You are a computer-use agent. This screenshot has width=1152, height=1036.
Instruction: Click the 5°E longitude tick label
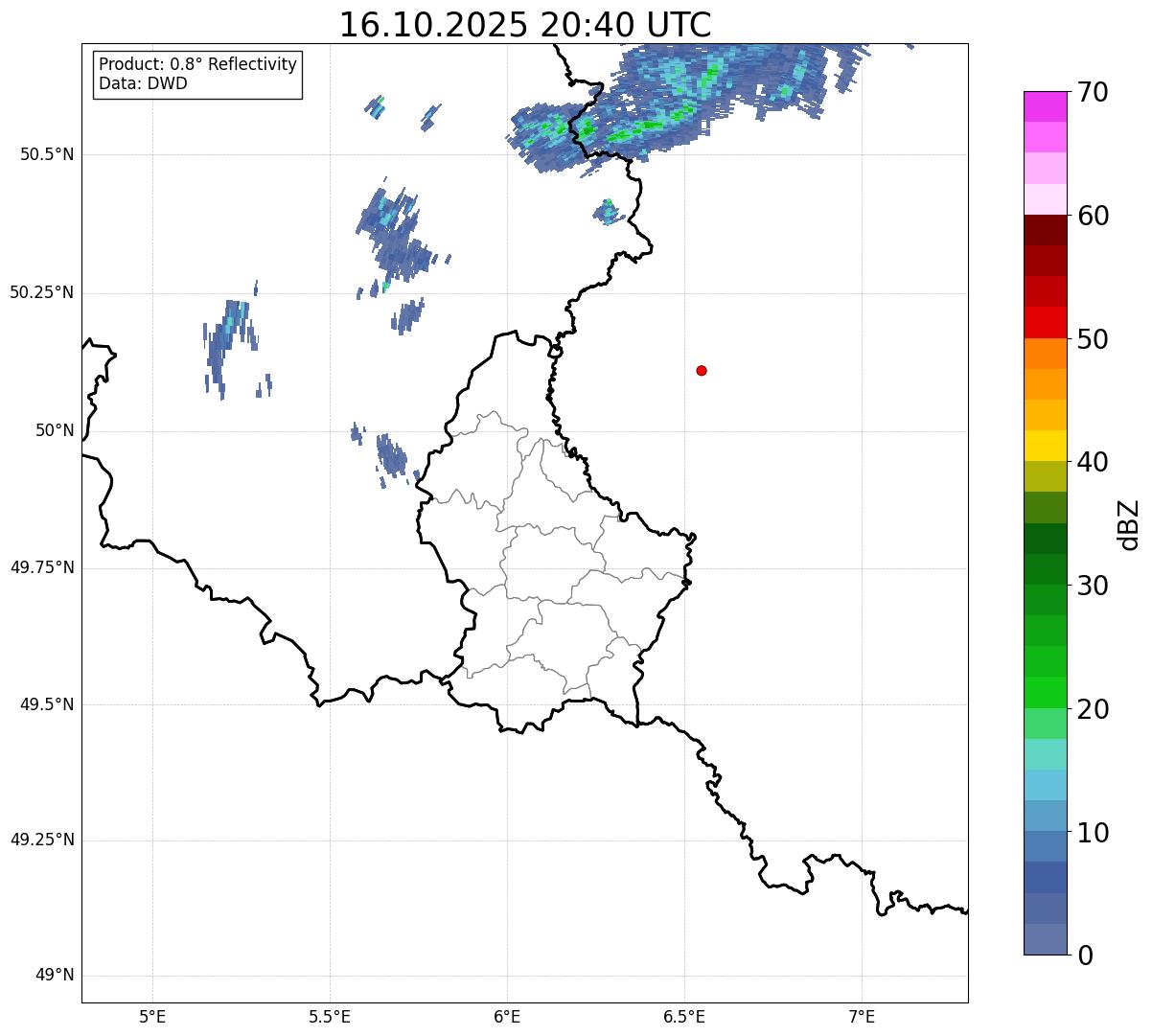152,1015
